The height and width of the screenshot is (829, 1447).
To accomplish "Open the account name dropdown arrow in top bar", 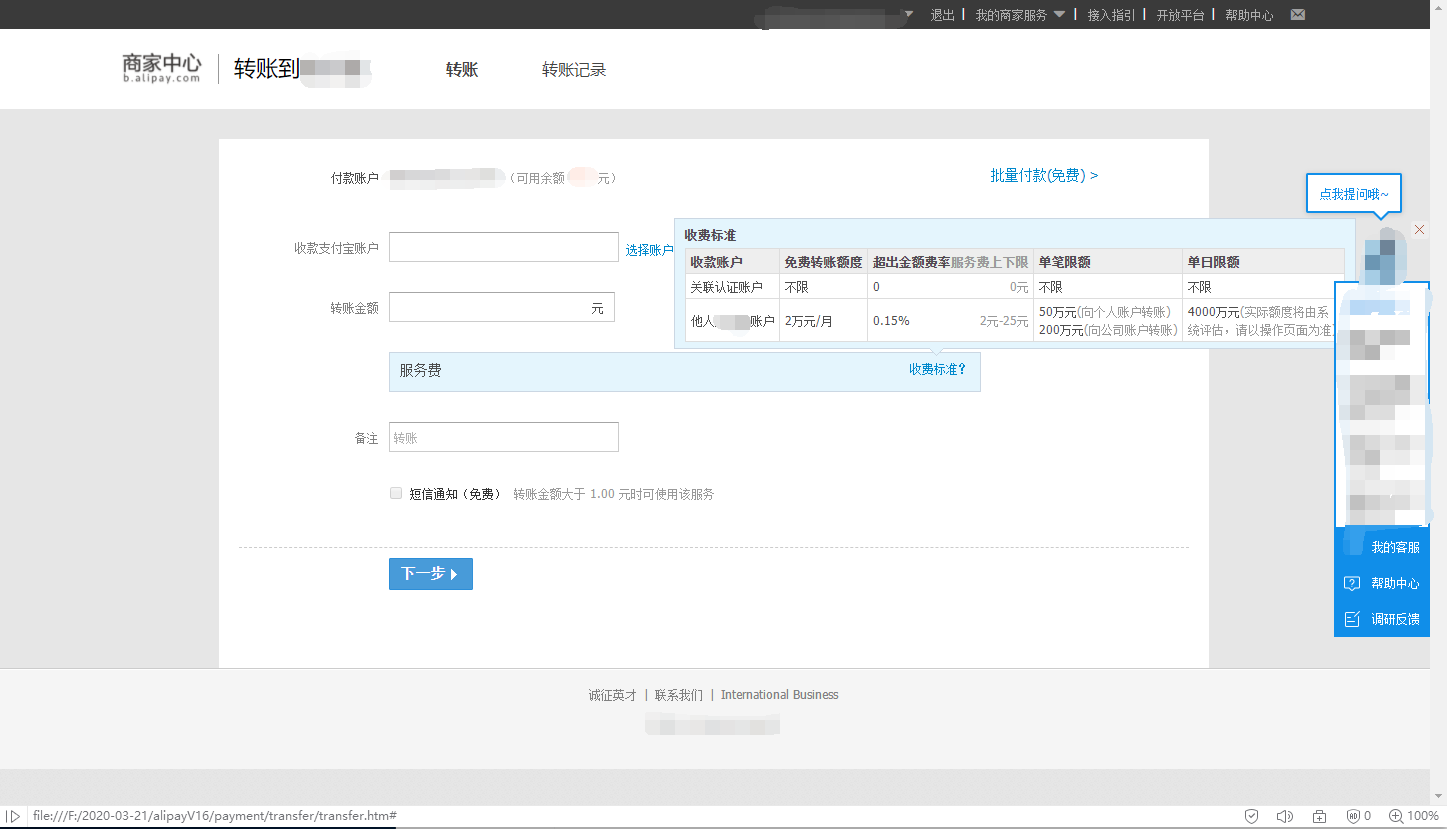I will click(x=909, y=15).
